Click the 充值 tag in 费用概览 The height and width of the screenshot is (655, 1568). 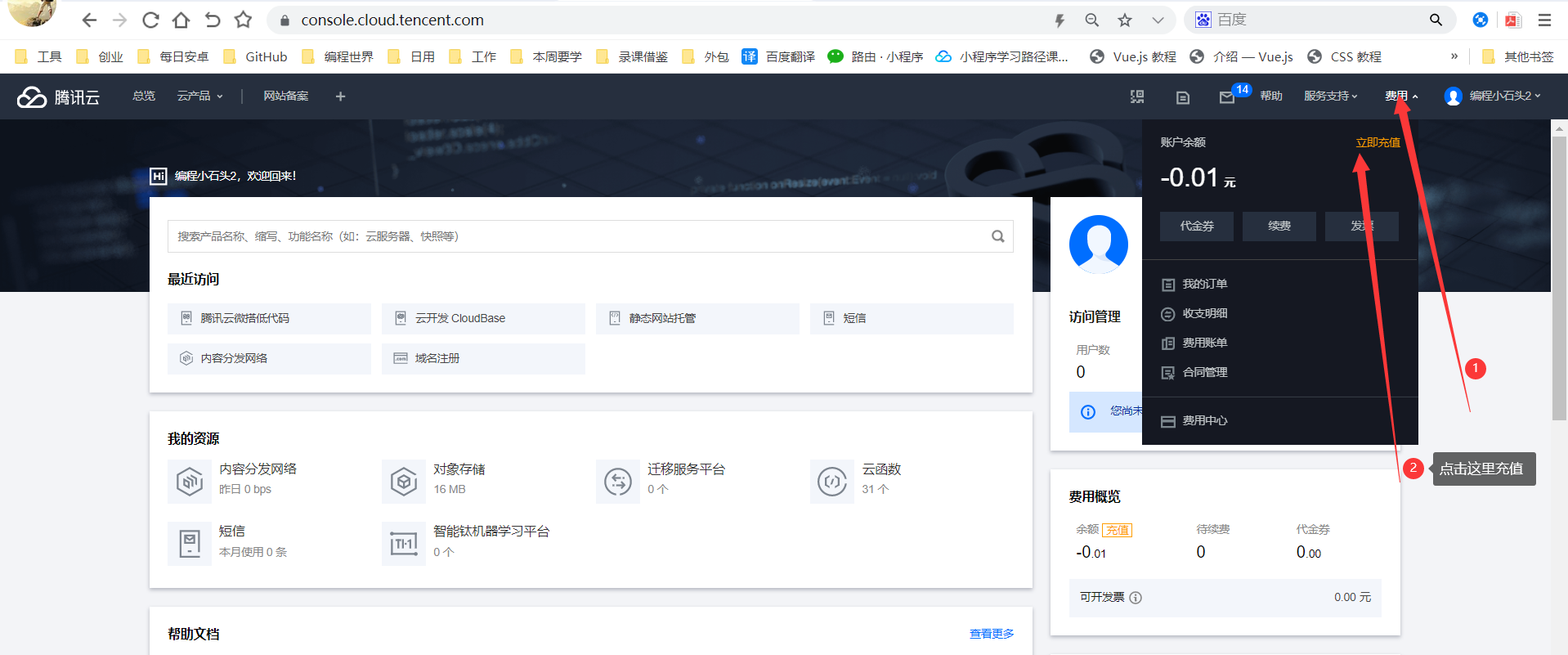[x=1117, y=530]
